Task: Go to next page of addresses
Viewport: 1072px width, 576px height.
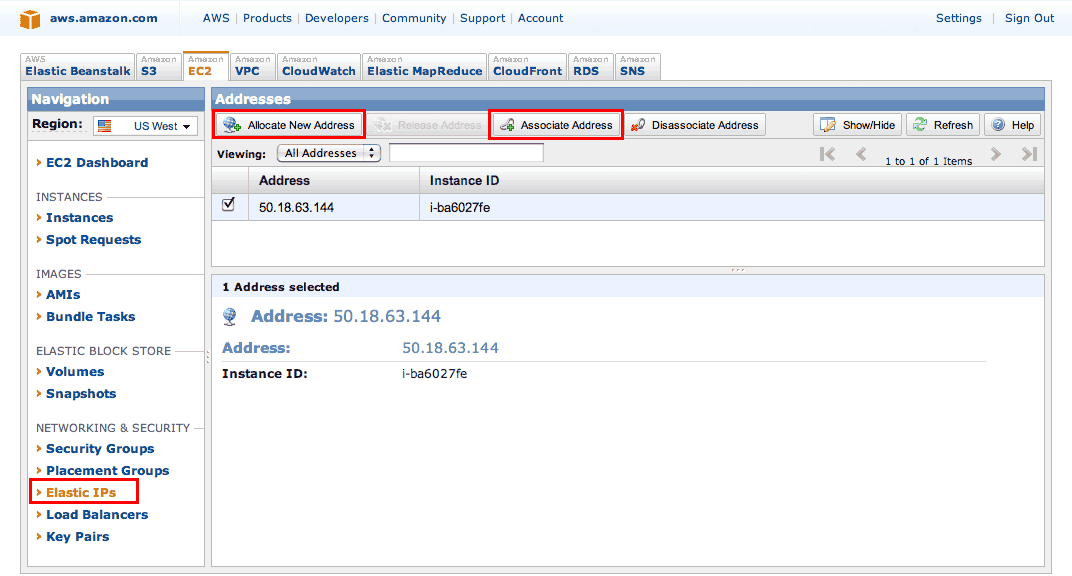Action: pyautogui.click(x=995, y=154)
